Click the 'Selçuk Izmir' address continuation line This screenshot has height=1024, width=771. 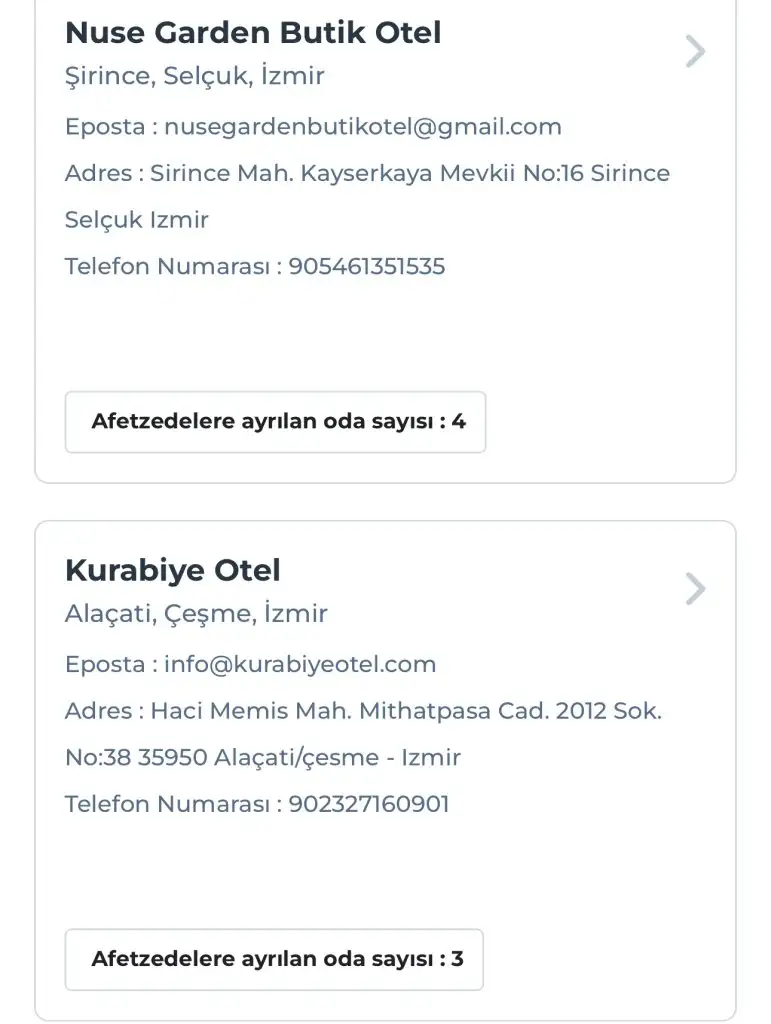[x=137, y=220]
